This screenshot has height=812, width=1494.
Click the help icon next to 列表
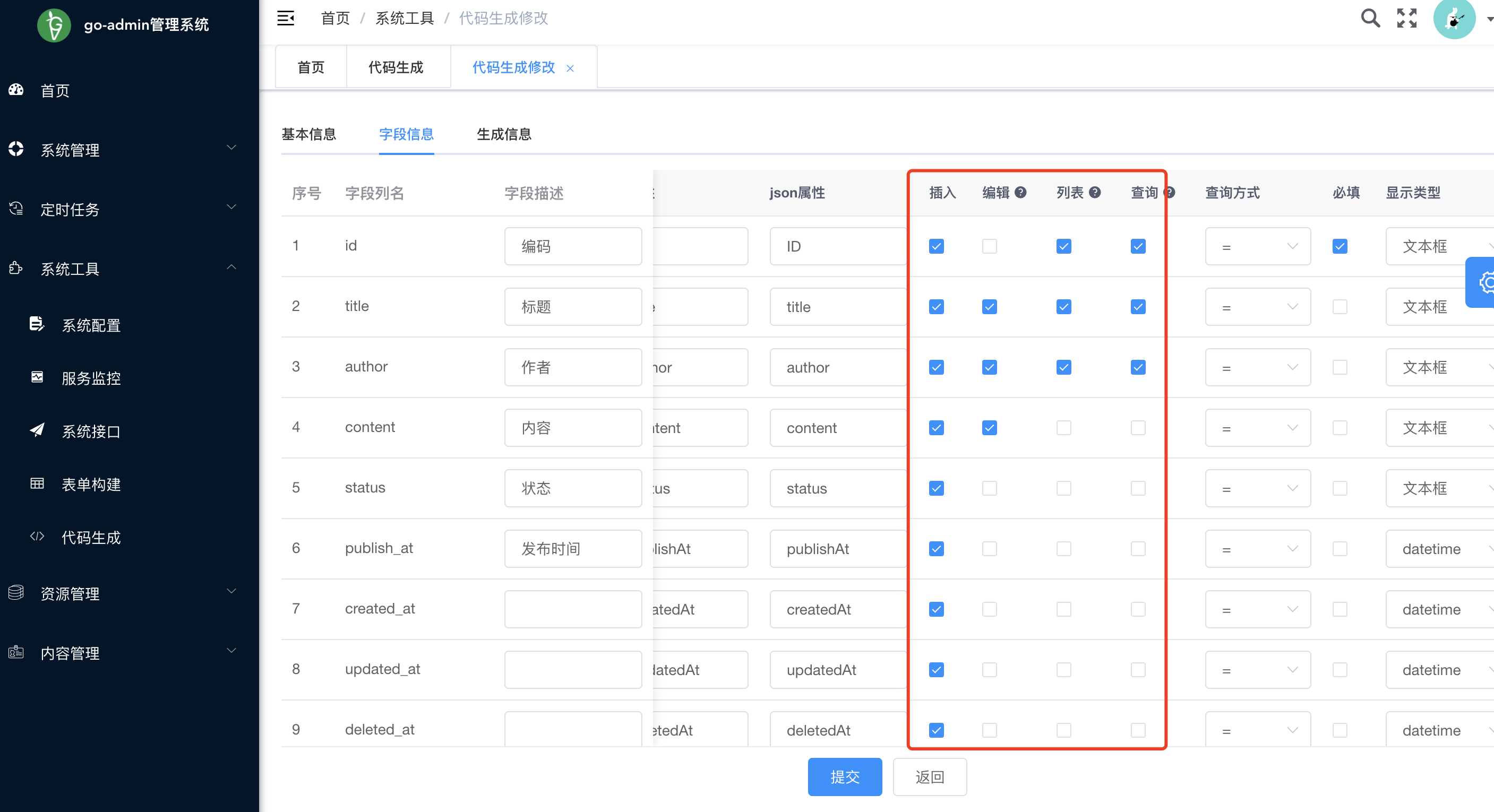tap(1095, 193)
